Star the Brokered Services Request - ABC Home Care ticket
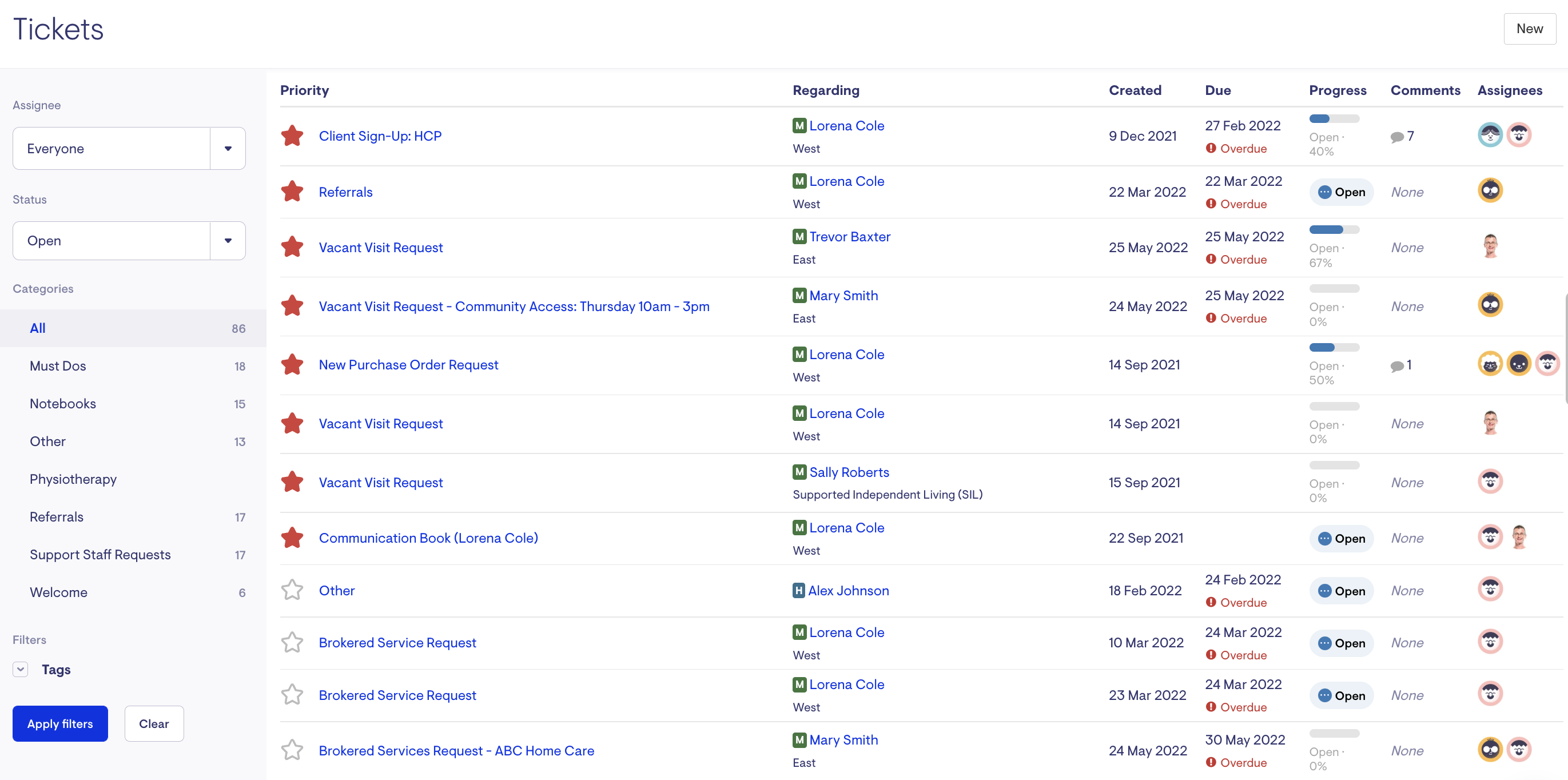The image size is (1568, 780). click(x=292, y=750)
